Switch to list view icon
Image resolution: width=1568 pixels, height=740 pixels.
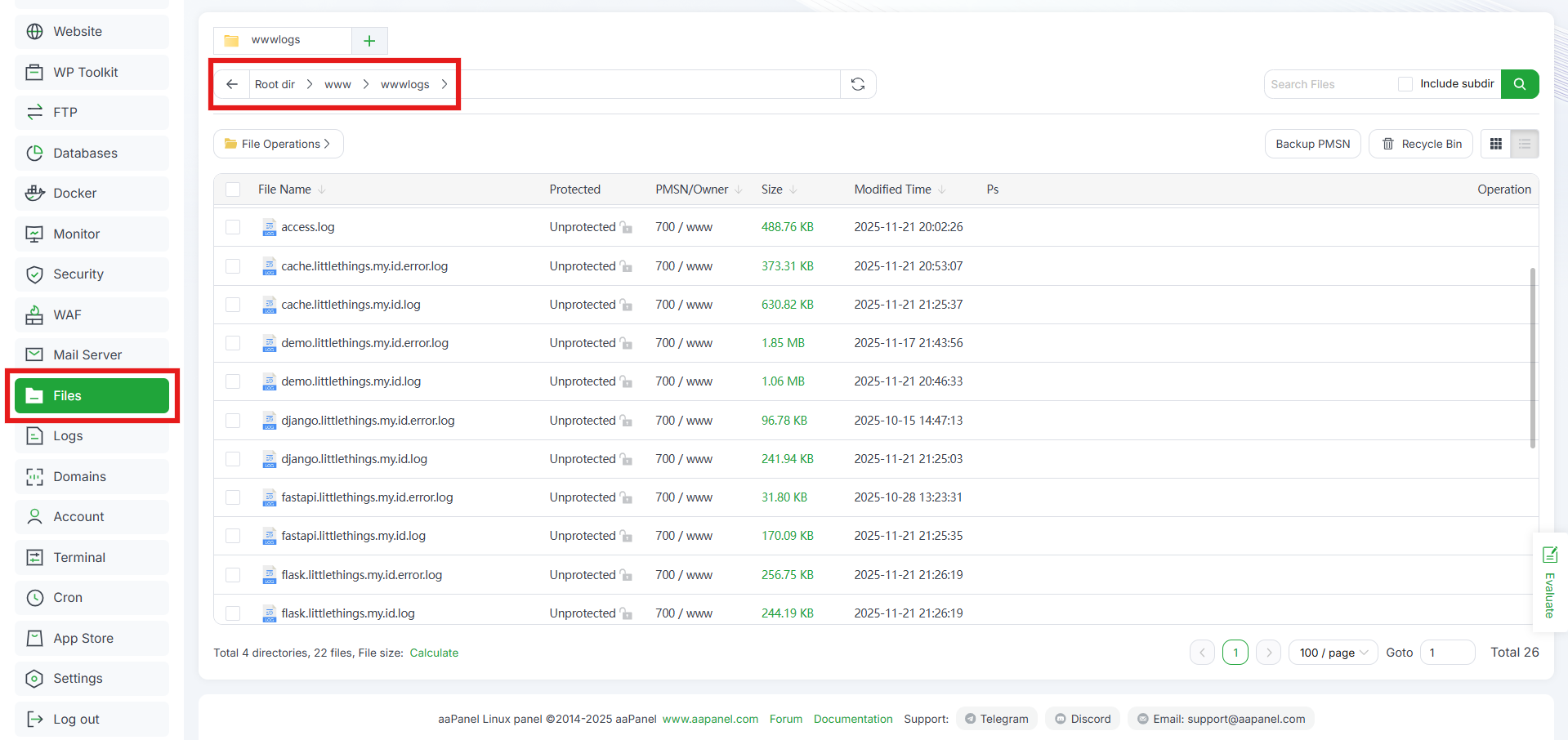point(1525,144)
